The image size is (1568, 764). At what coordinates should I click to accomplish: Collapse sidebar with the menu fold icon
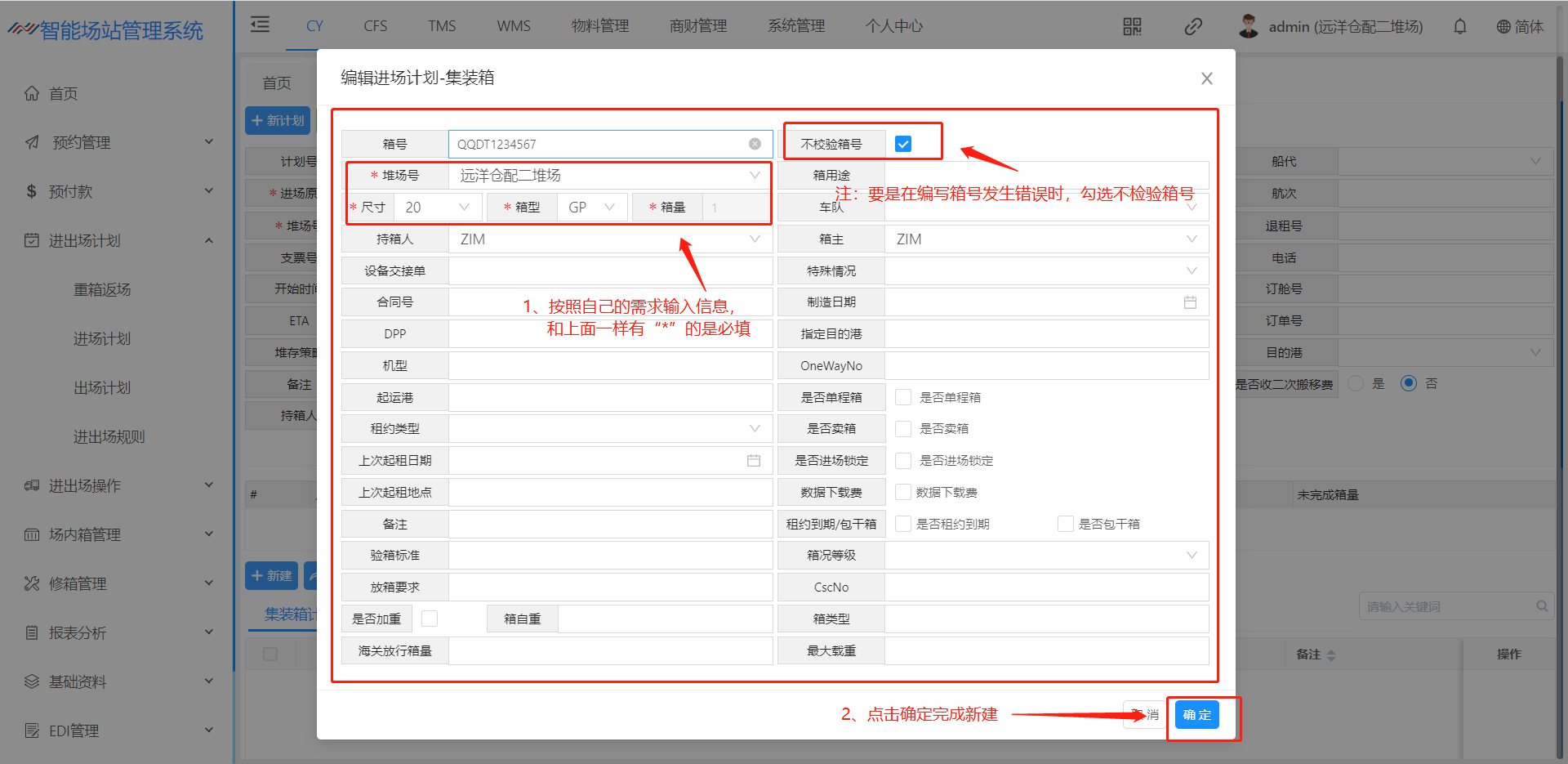260,25
